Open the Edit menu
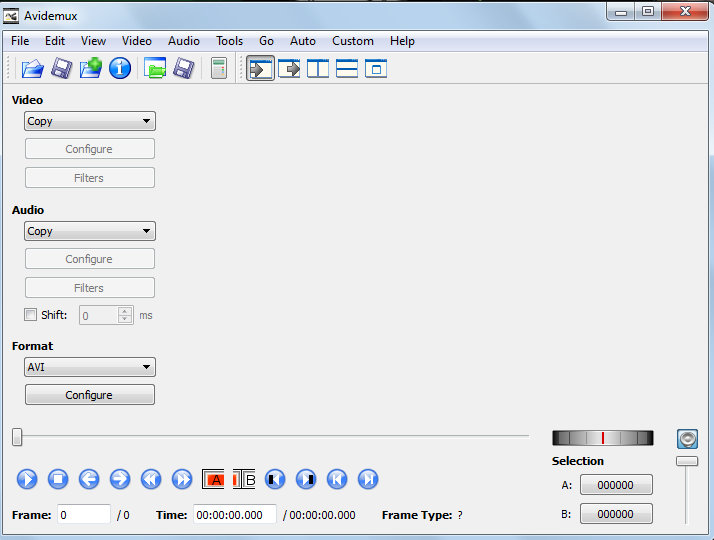 pos(55,41)
